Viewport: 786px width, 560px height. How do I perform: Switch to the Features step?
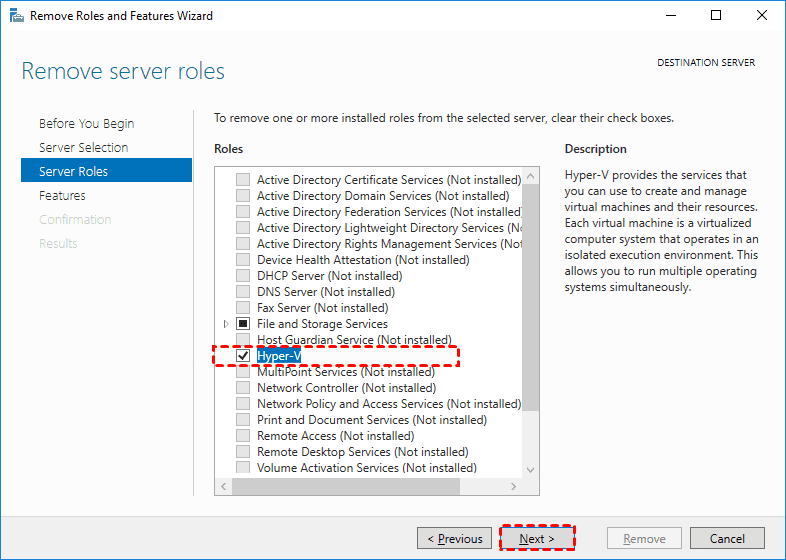tap(62, 196)
